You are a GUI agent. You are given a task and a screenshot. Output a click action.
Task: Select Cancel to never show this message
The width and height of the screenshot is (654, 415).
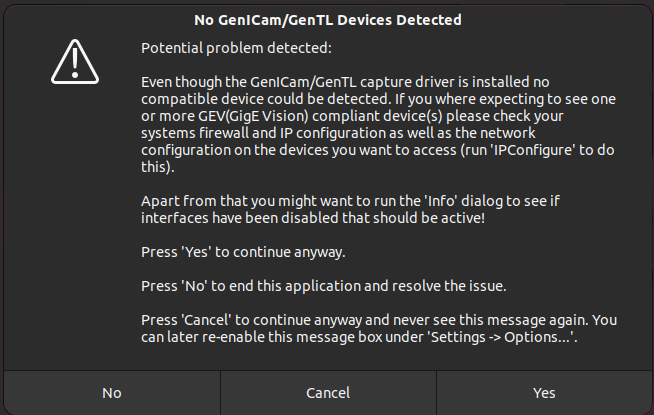[x=328, y=393]
